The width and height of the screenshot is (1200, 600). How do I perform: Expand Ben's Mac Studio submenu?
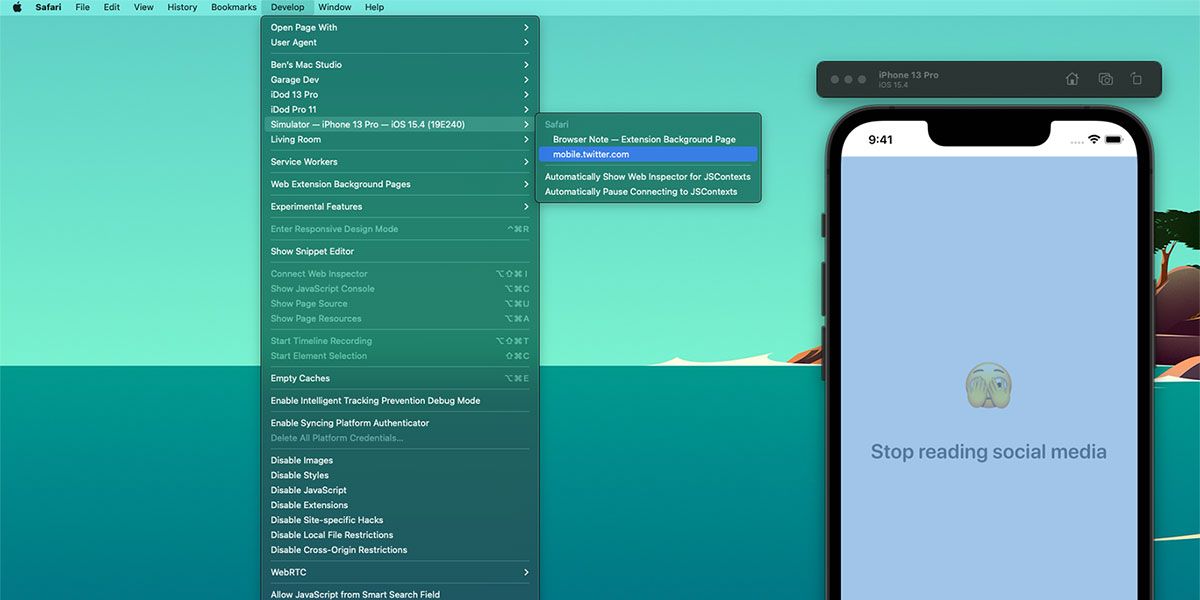[x=400, y=64]
